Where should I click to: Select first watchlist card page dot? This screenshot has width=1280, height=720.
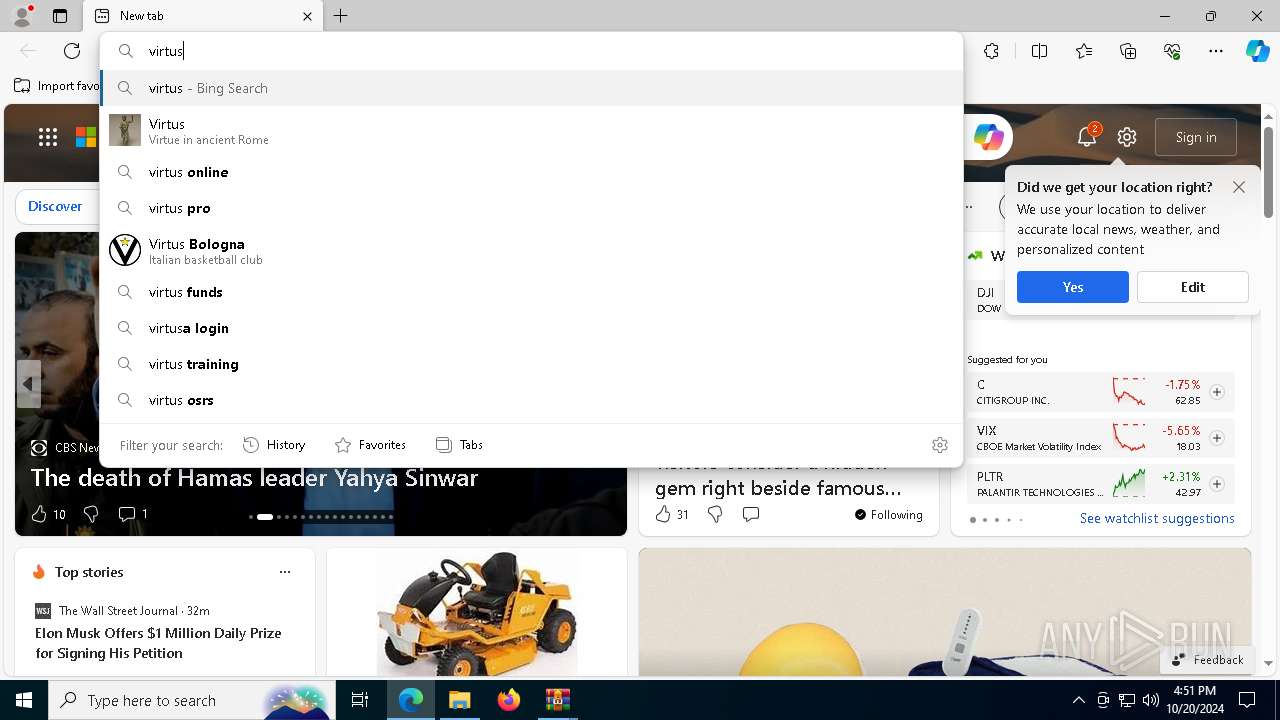click(973, 520)
